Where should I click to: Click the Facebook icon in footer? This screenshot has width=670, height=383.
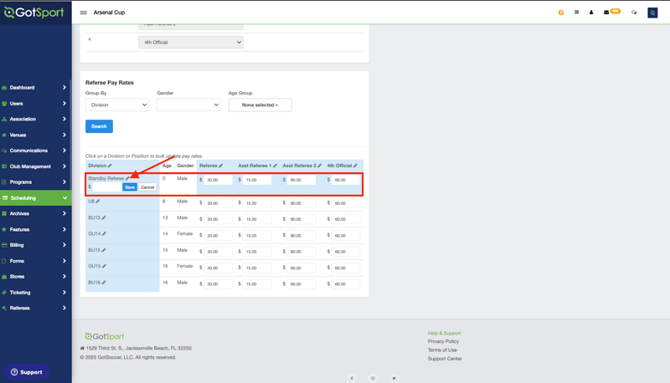click(x=352, y=378)
